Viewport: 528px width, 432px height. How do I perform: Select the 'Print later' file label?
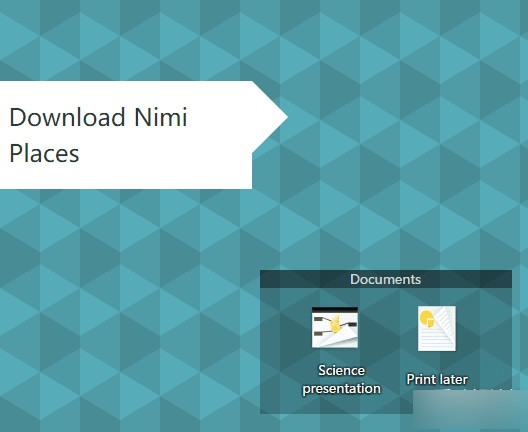[437, 379]
